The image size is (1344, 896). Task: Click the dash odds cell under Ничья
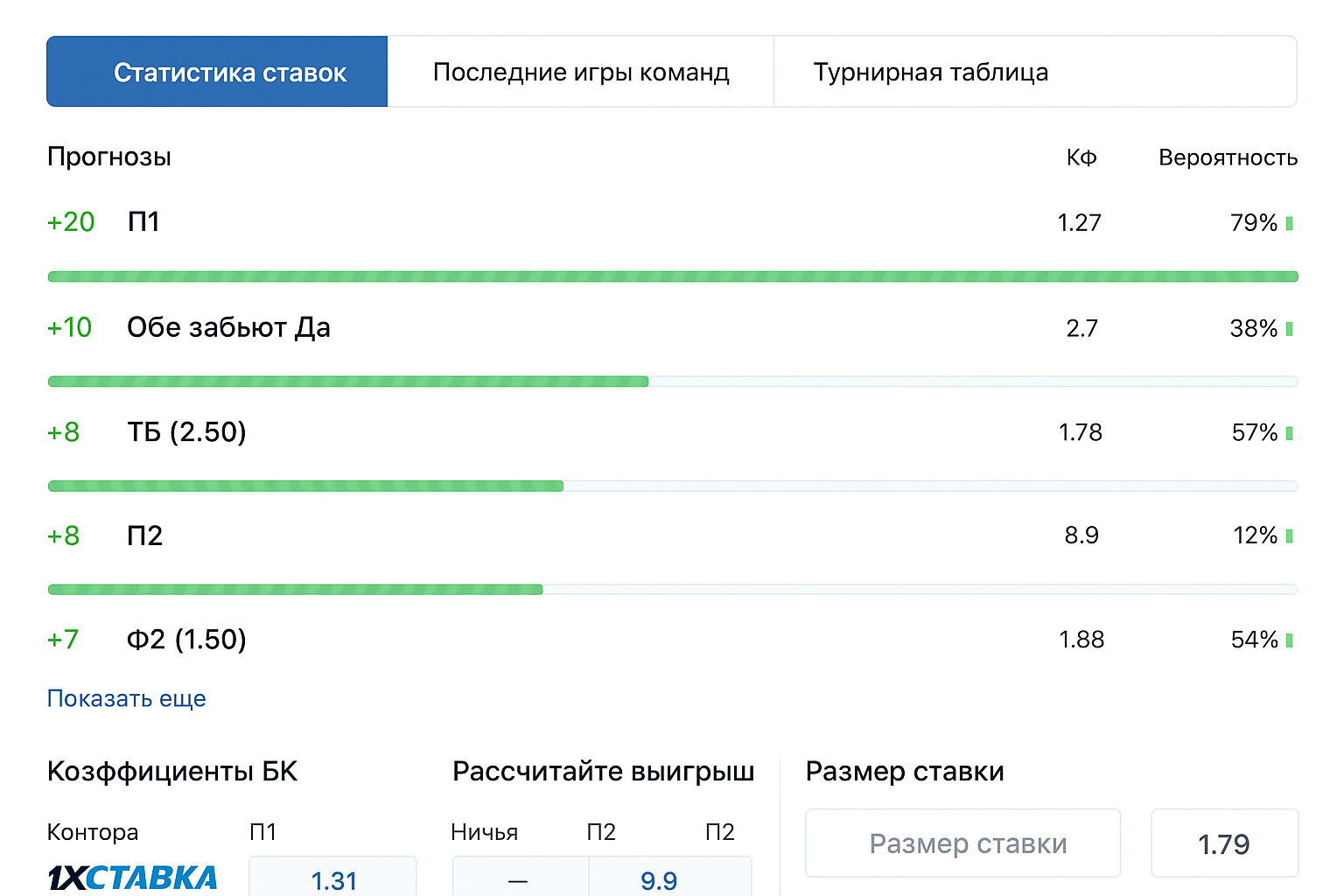tap(518, 879)
